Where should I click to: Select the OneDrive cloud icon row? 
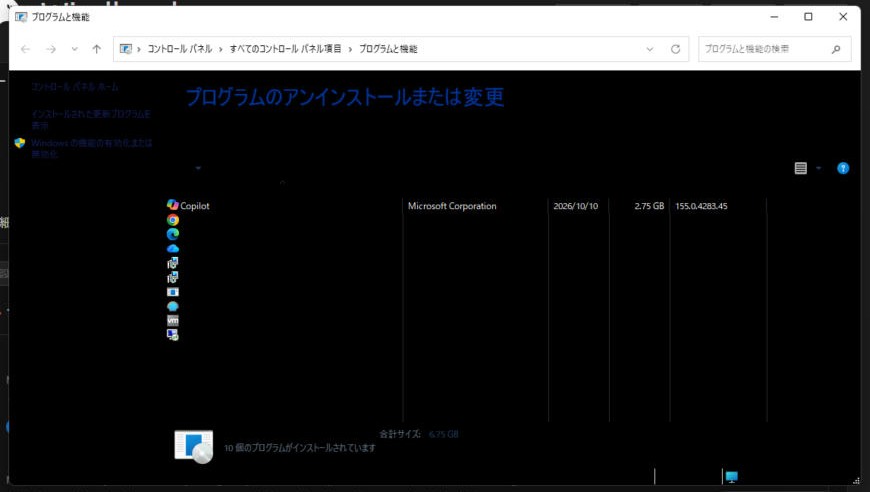pos(173,248)
